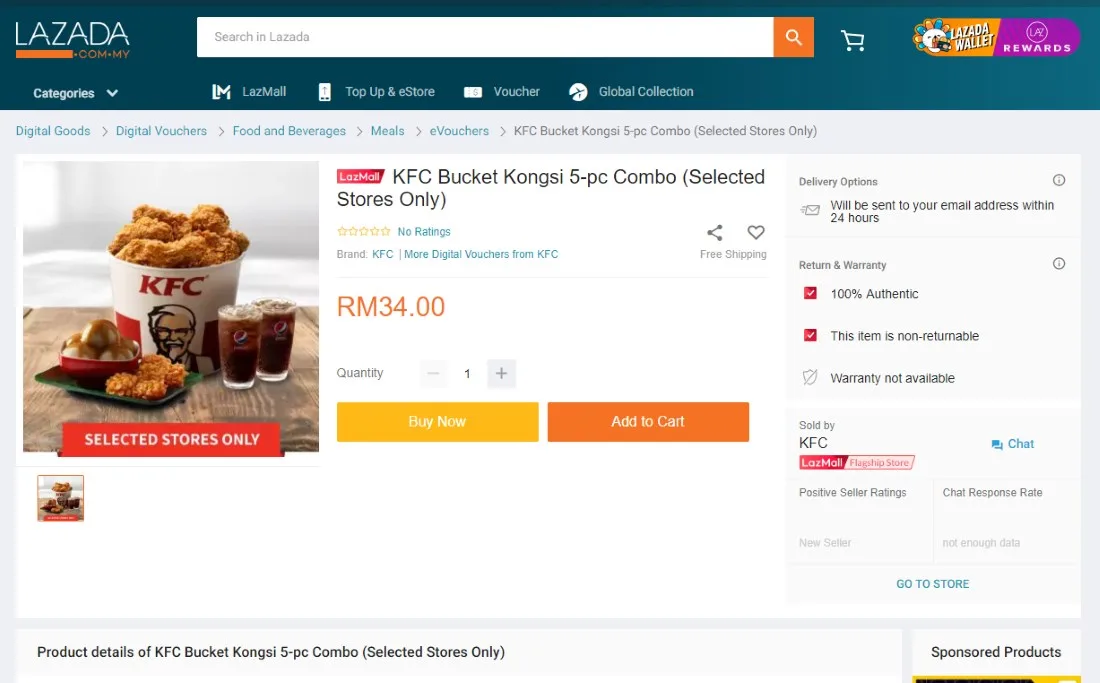Click the Lazada.com.my logo
This screenshot has width=1100, height=683.
tap(73, 40)
